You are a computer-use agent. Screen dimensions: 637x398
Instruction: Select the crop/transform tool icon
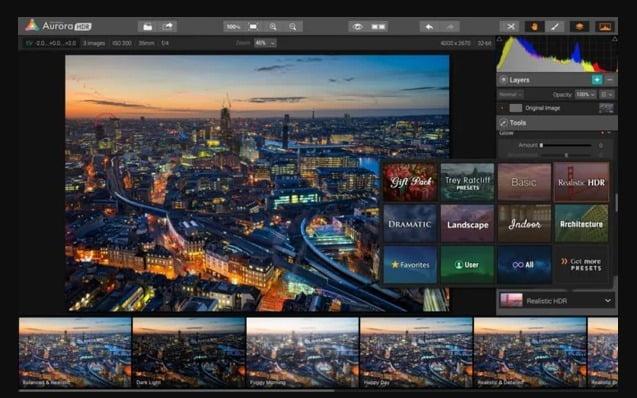(510, 27)
